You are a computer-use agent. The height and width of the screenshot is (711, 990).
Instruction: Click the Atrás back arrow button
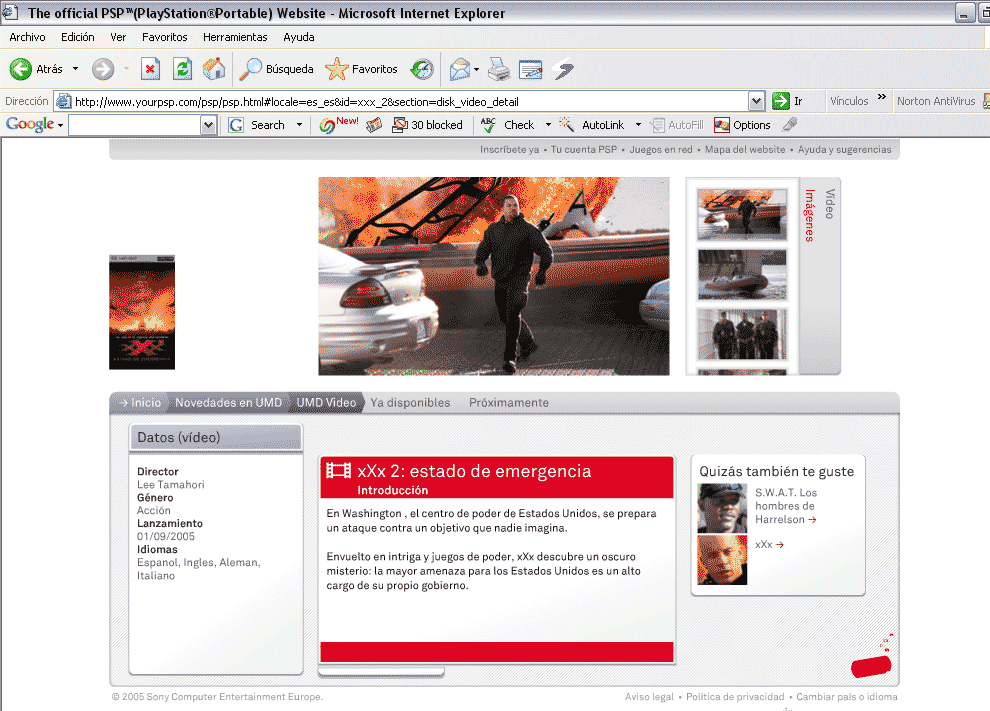click(36, 69)
